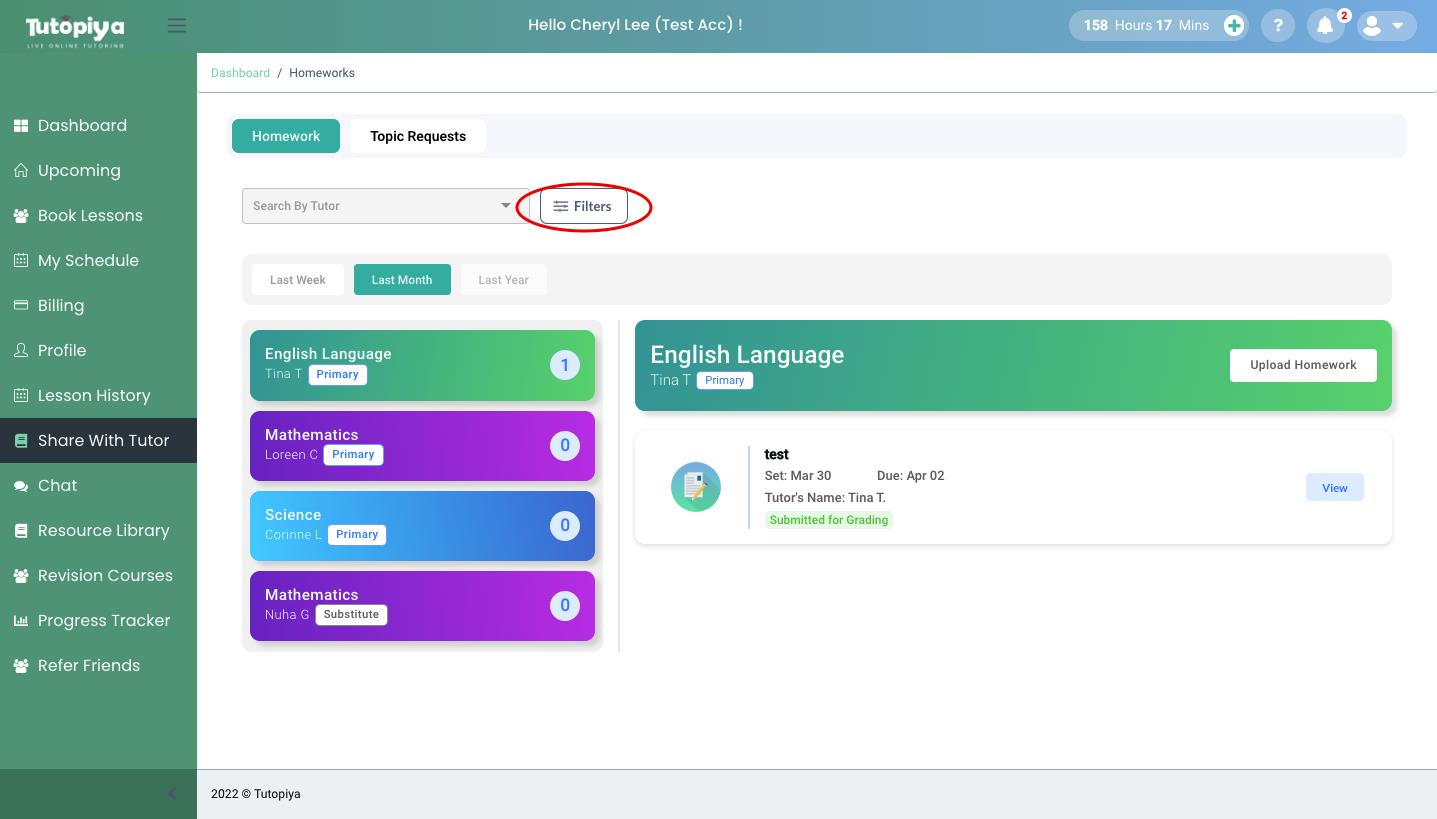The image size is (1437, 819).
Task: Open the help question mark icon
Action: [x=1277, y=26]
